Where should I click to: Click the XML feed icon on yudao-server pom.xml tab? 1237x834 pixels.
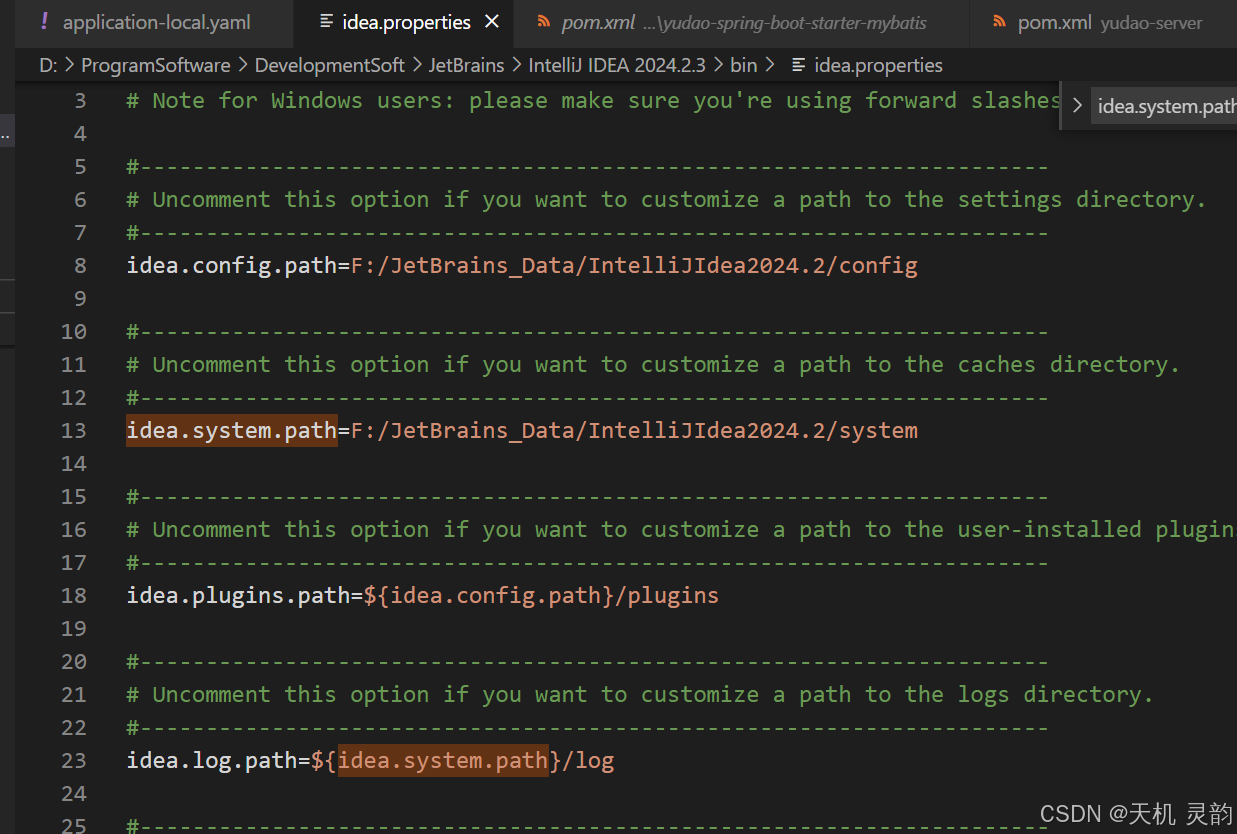(x=999, y=22)
